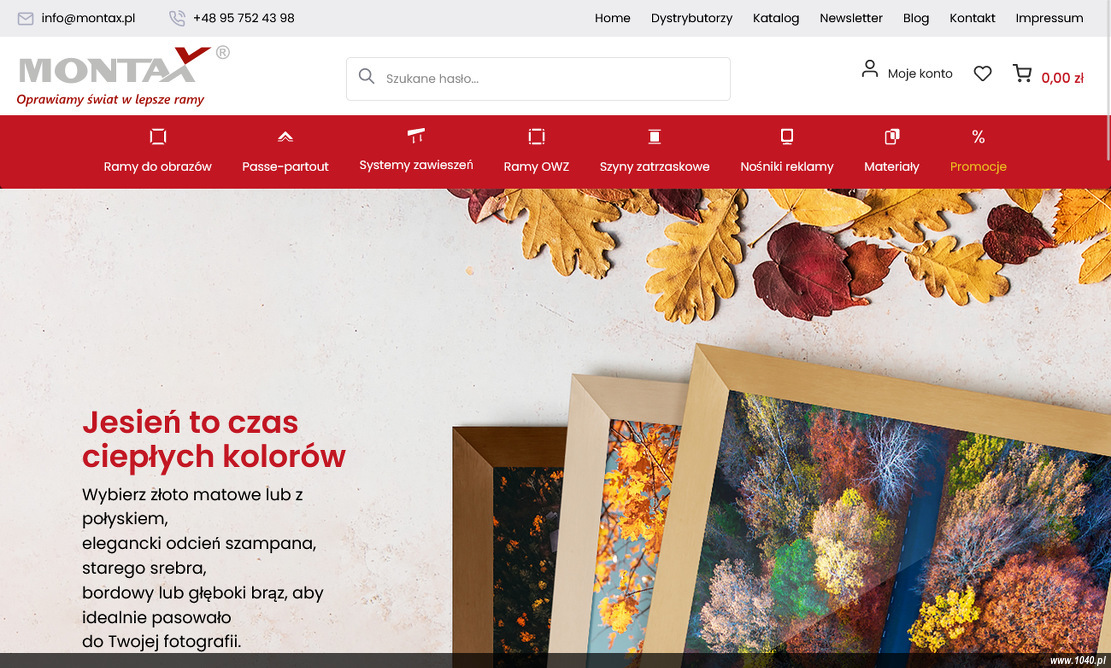Focus the Szukane hasło search field
1111x668 pixels.
[538, 79]
